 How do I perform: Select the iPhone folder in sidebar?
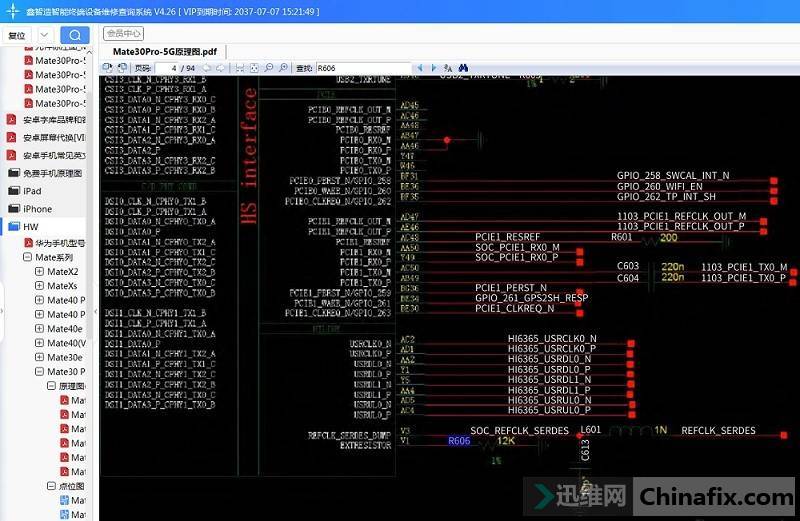(x=37, y=209)
